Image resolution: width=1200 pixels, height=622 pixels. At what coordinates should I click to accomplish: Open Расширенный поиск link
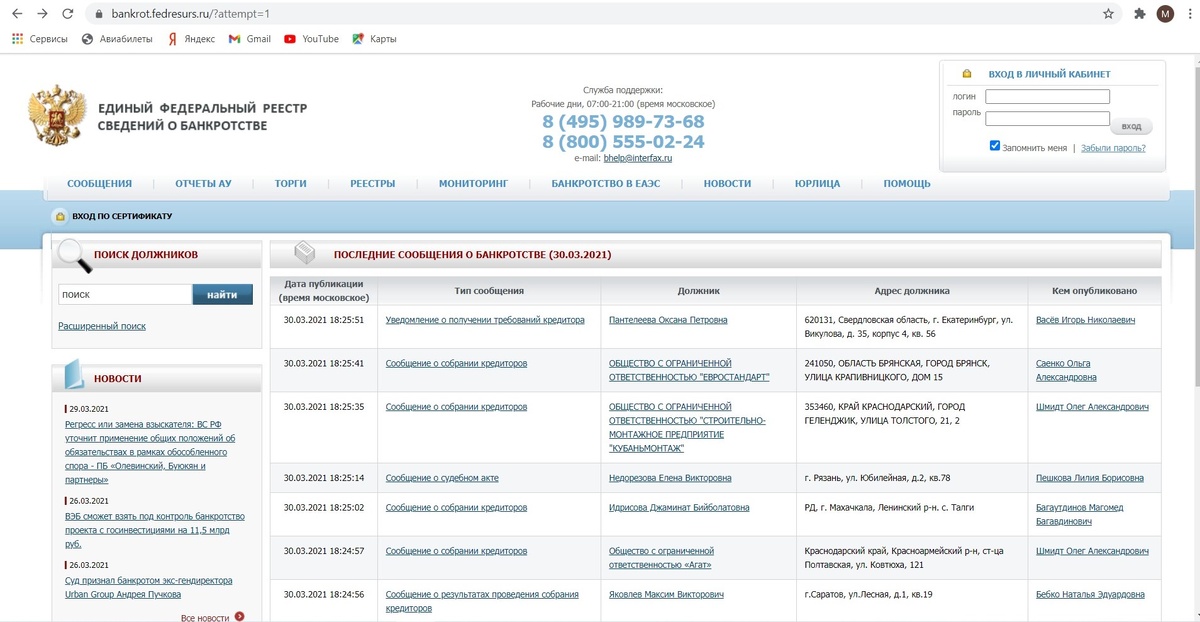103,326
